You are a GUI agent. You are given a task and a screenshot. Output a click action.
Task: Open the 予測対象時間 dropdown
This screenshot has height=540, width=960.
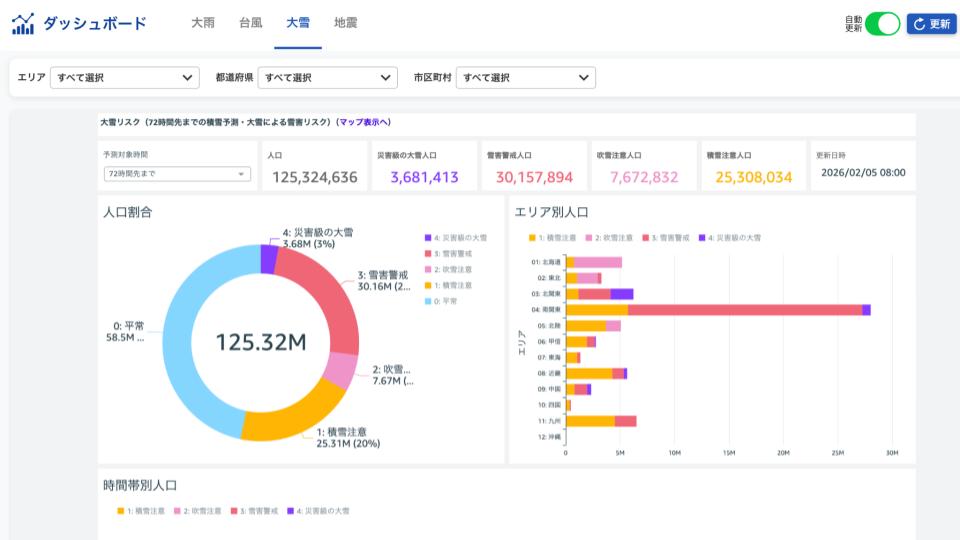point(176,174)
